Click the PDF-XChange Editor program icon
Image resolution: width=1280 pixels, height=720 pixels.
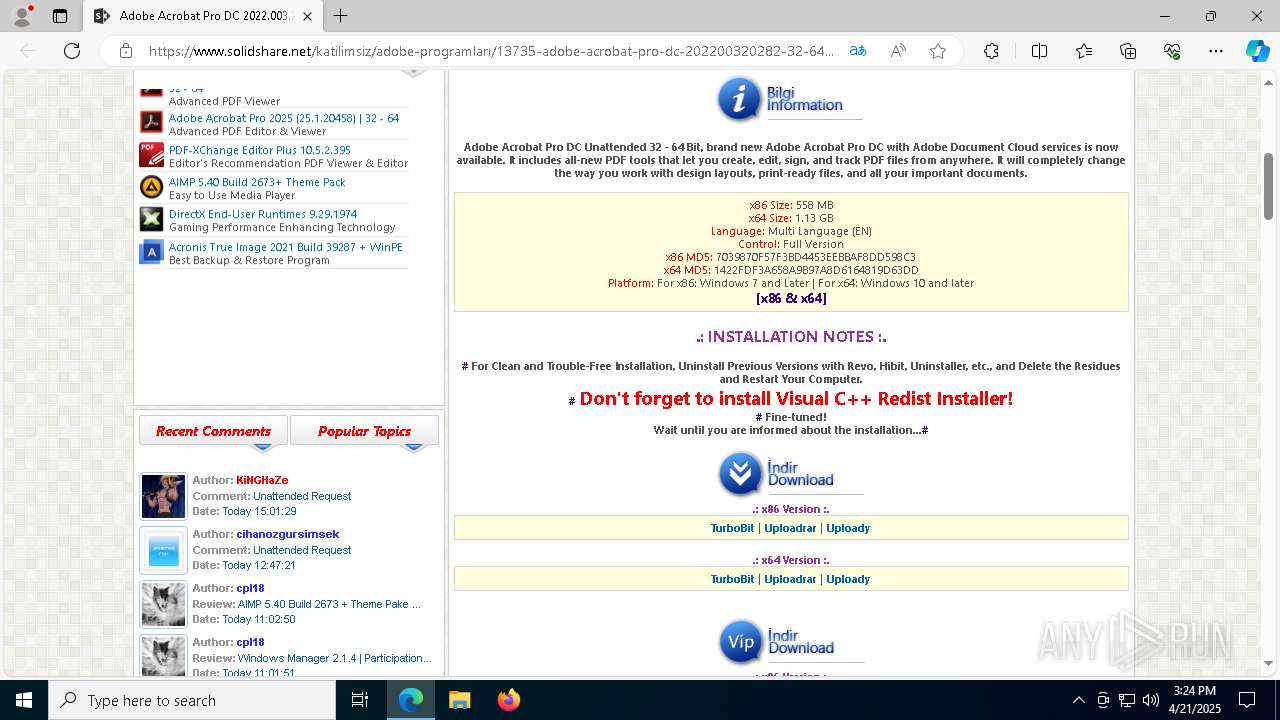pos(151,155)
